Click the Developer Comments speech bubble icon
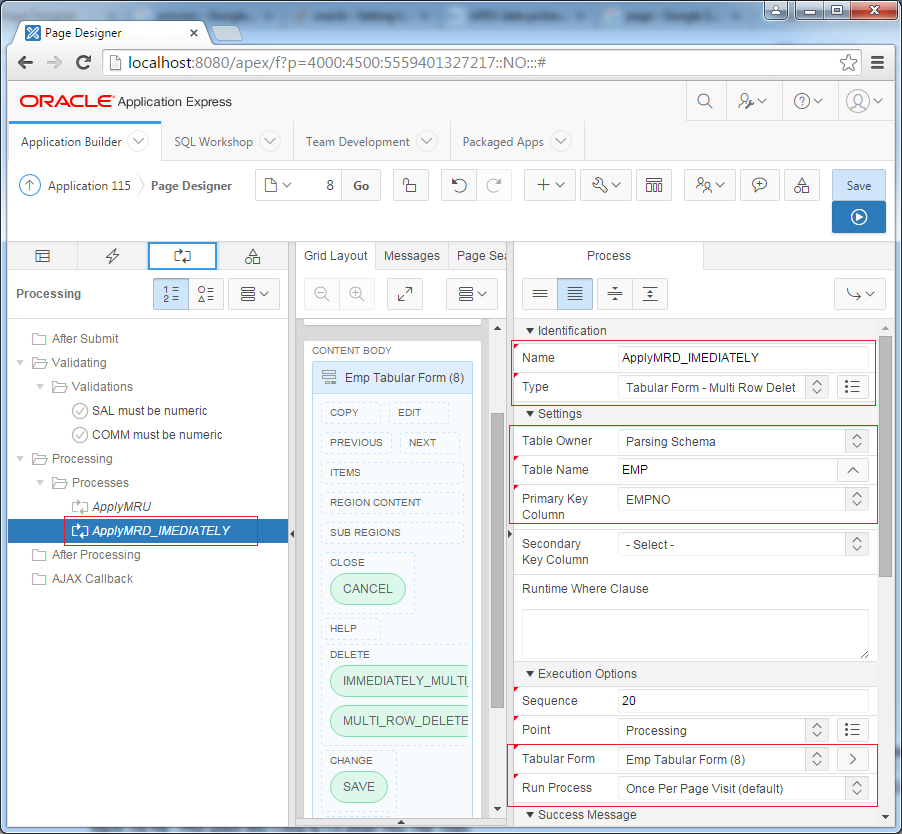Image resolution: width=902 pixels, height=834 pixels. tap(759, 185)
